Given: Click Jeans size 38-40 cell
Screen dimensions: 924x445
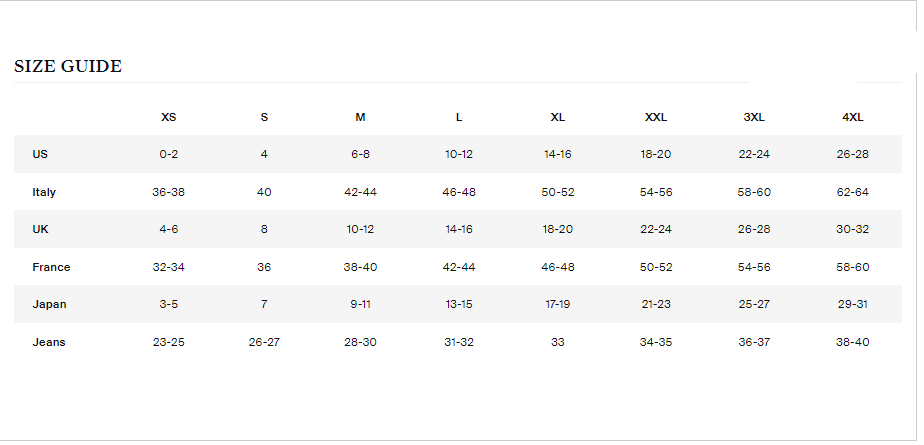Looking at the screenshot, I should click(x=852, y=342).
